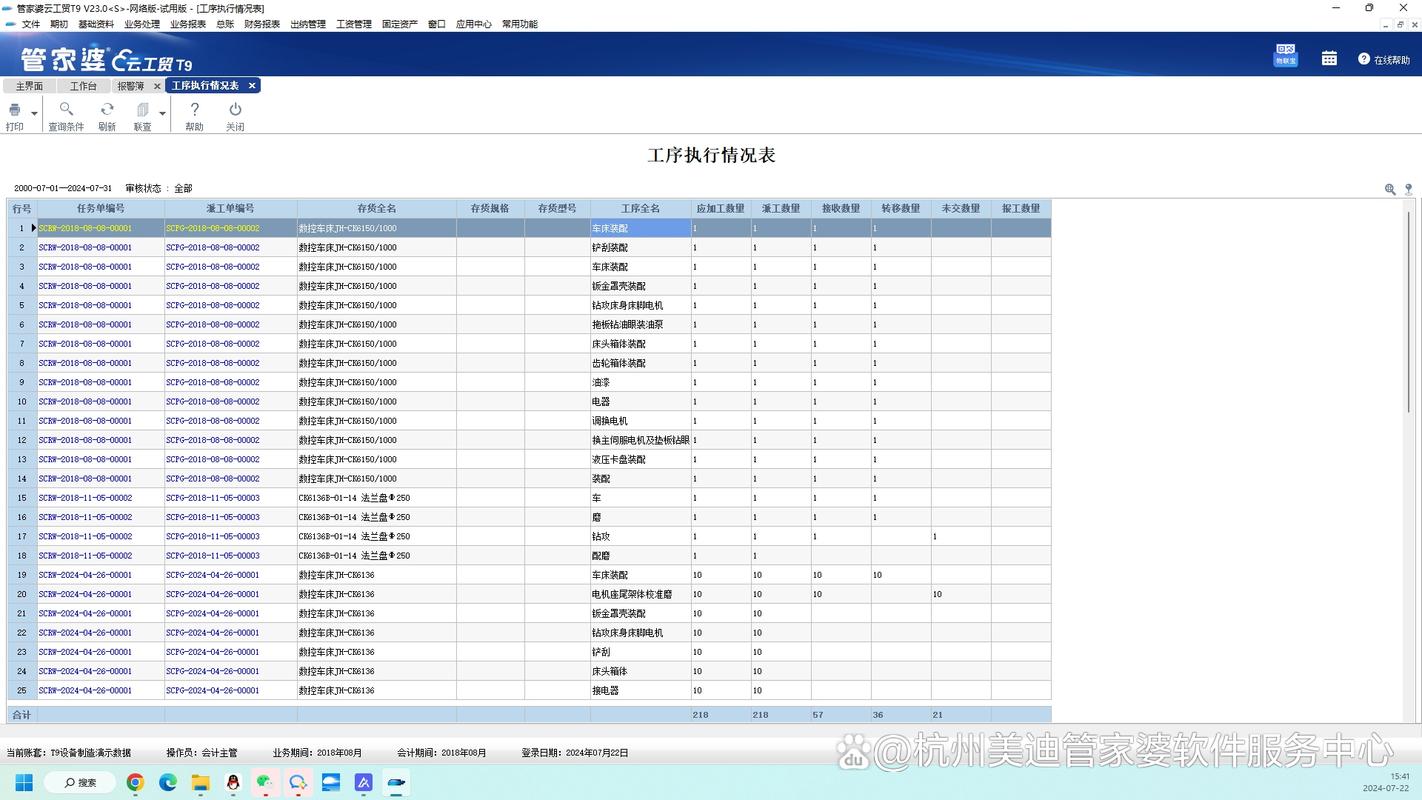The width and height of the screenshot is (1422, 800).
Task: Open the calendar icon in the blue header
Action: click(1329, 58)
